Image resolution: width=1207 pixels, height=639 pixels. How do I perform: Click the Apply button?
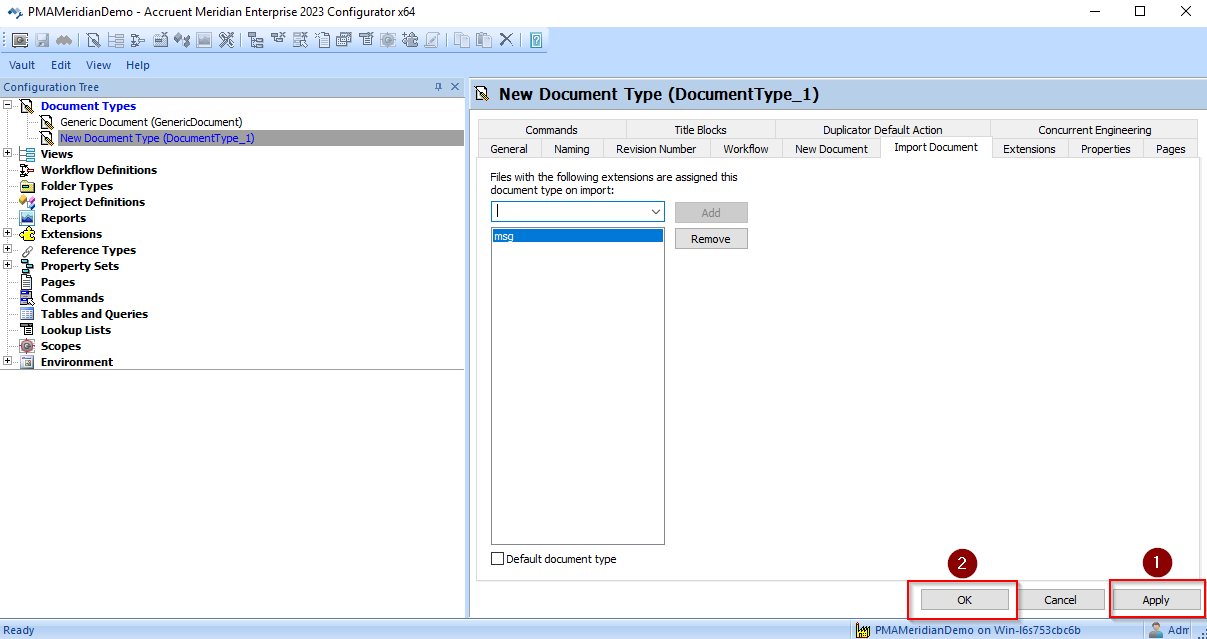pos(1156,600)
